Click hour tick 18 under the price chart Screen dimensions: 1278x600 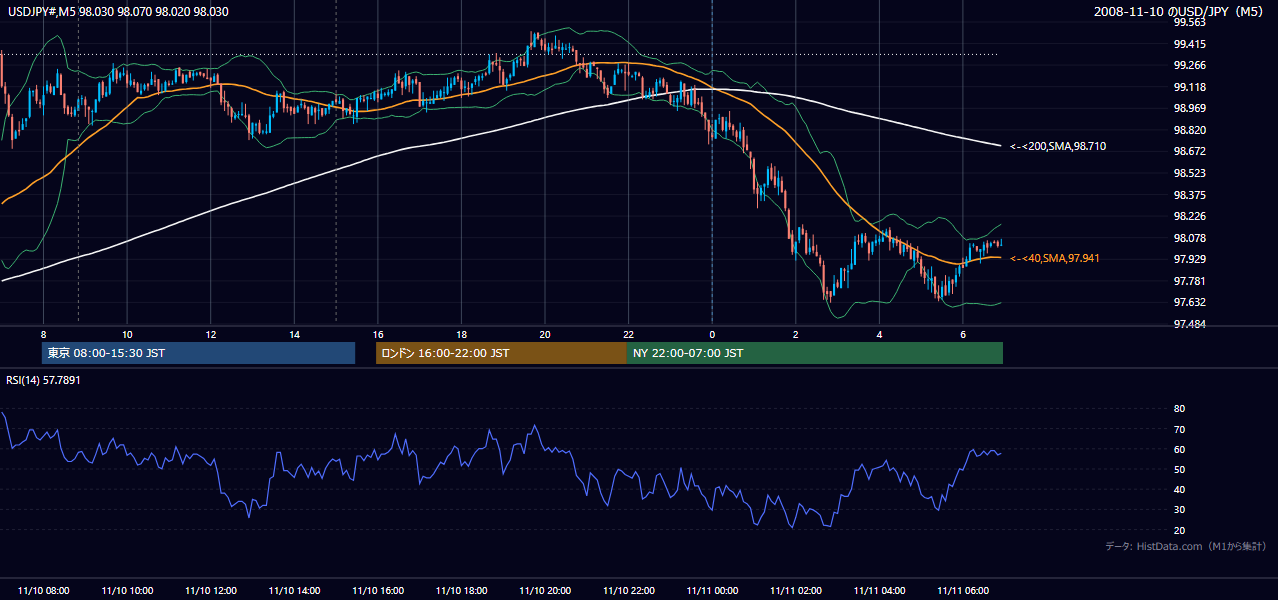(x=461, y=334)
